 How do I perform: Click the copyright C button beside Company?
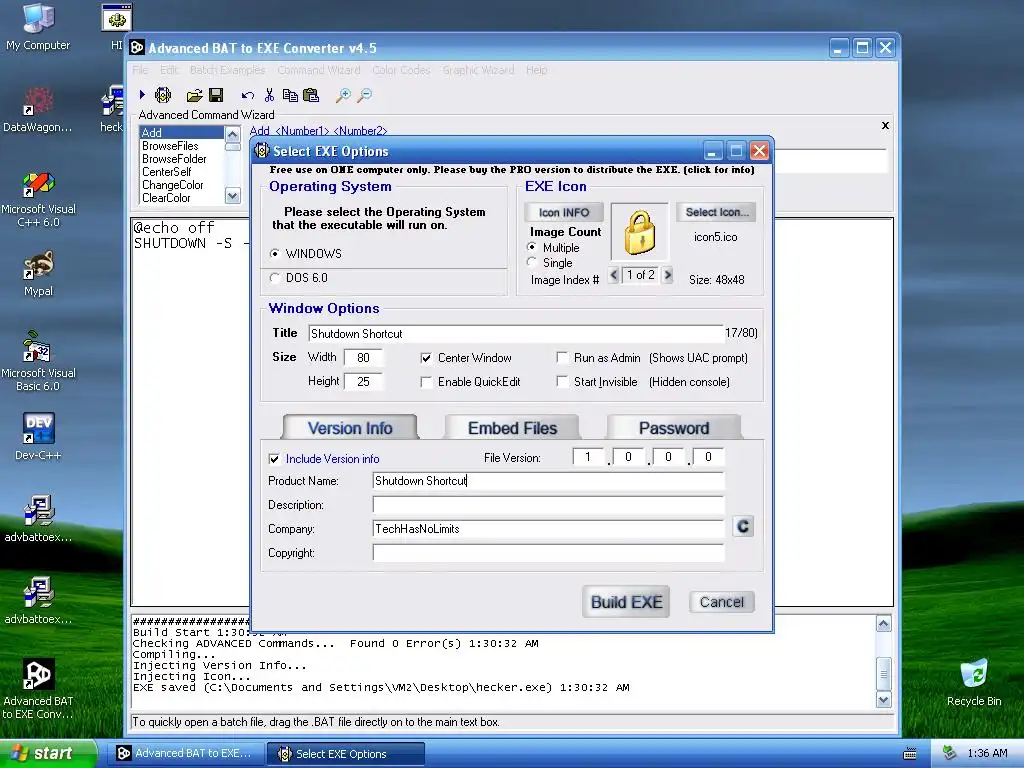click(743, 526)
